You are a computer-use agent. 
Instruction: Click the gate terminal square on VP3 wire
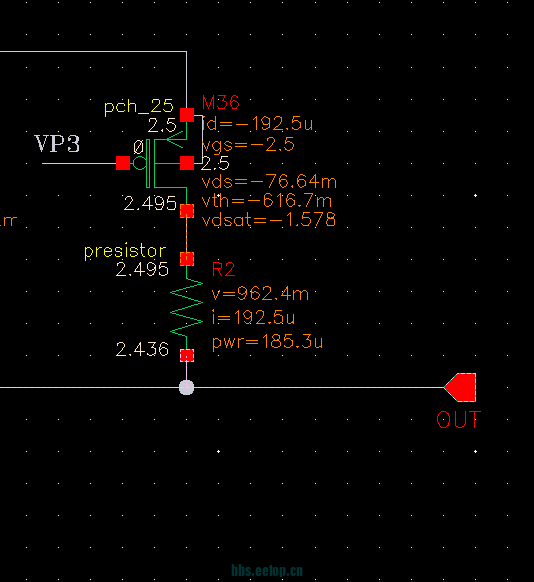click(123, 163)
